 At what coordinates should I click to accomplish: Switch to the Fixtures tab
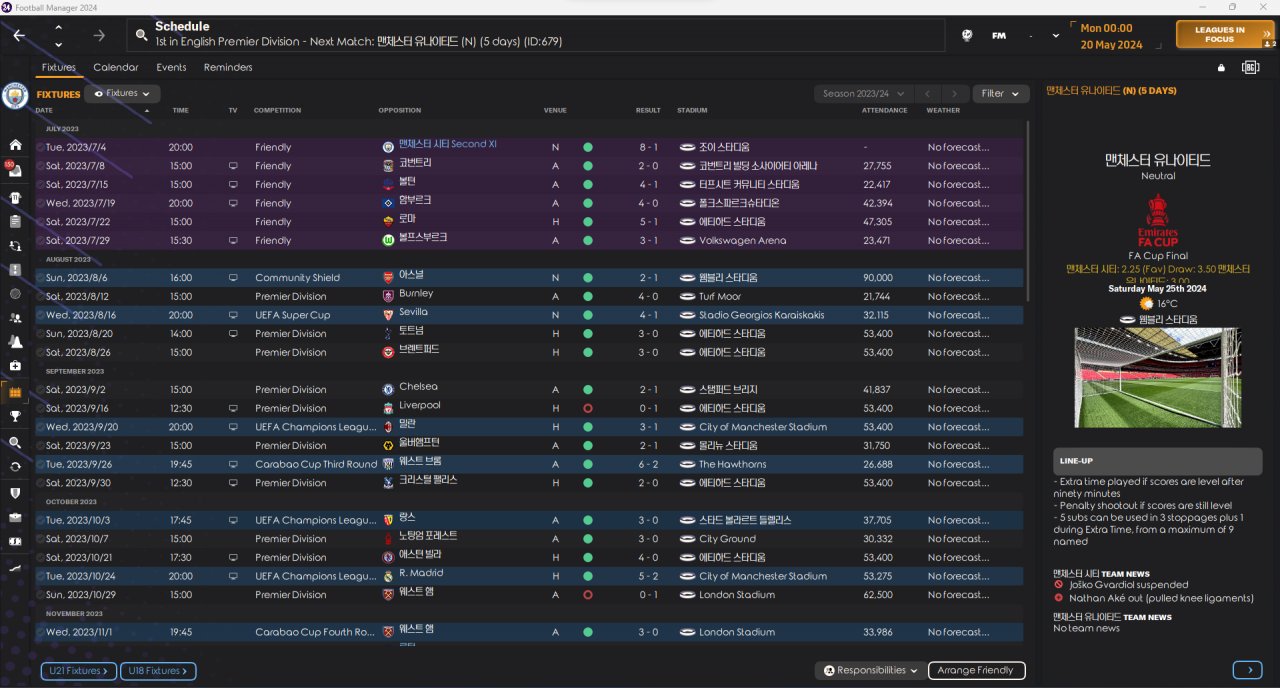pyautogui.click(x=58, y=67)
